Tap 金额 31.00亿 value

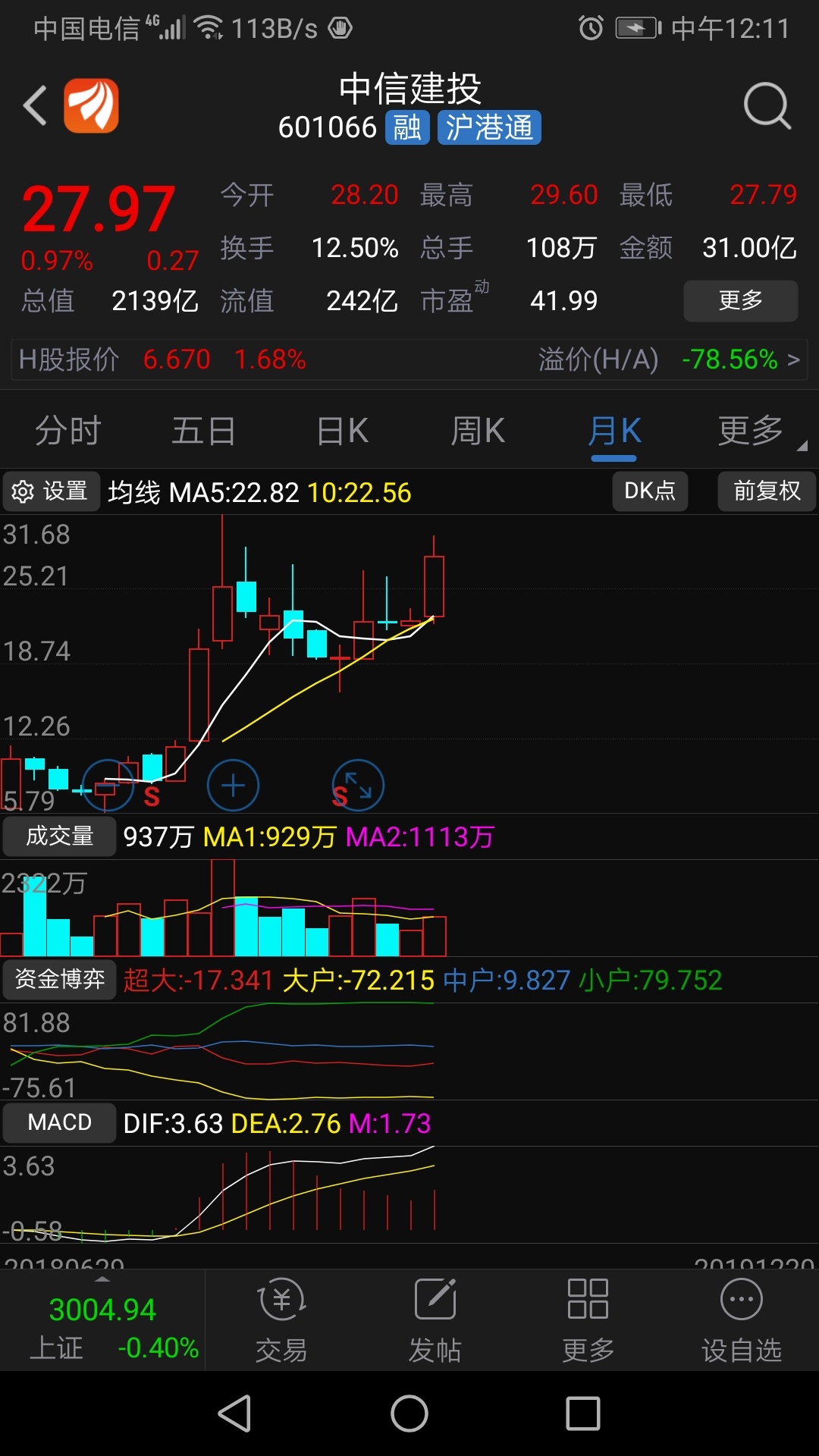pos(749,248)
